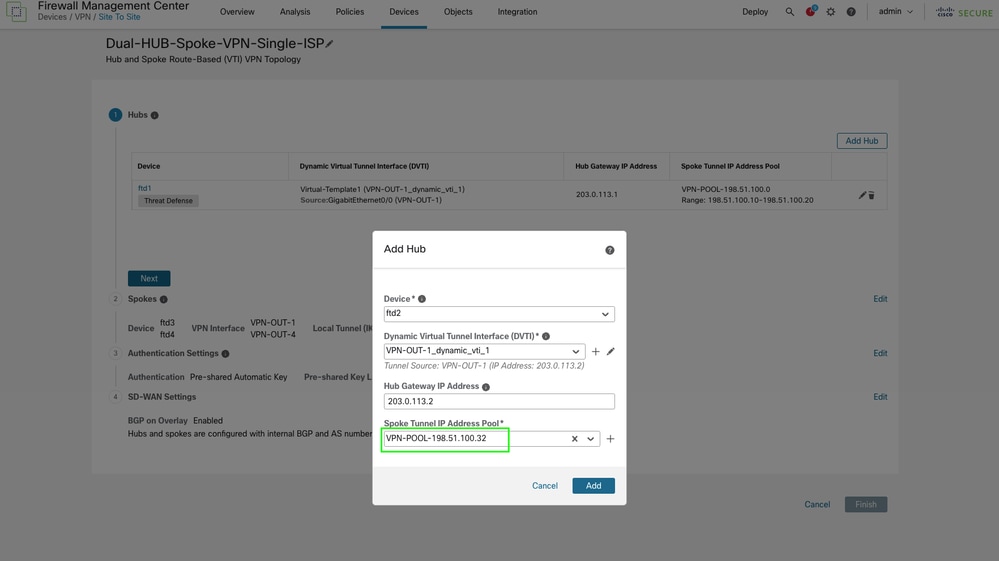Click the Hub Gateway IP Address field

[x=499, y=402]
